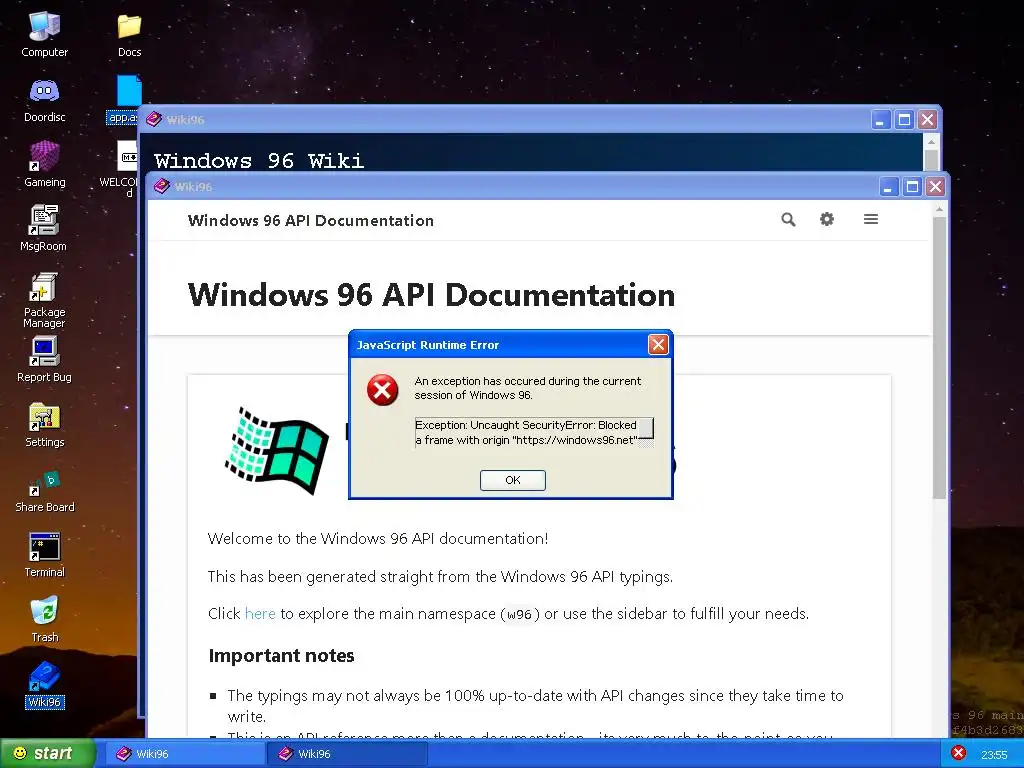The image size is (1024, 768).
Task: Click the 'Important notes' heading
Action: pos(281,656)
